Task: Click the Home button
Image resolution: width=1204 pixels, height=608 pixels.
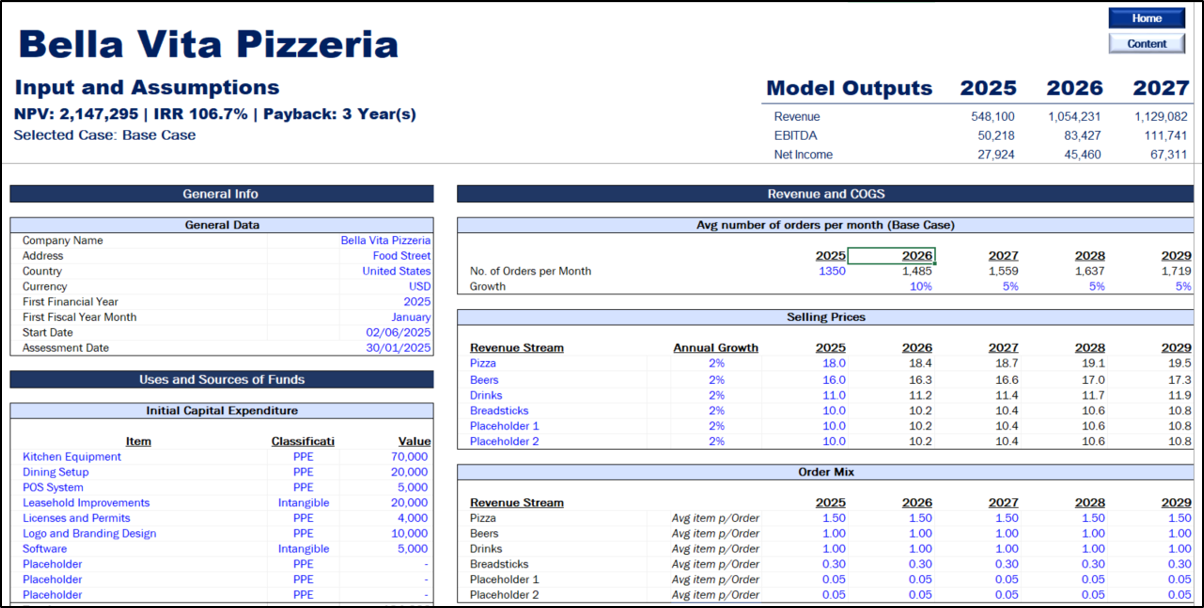Action: pos(1146,18)
